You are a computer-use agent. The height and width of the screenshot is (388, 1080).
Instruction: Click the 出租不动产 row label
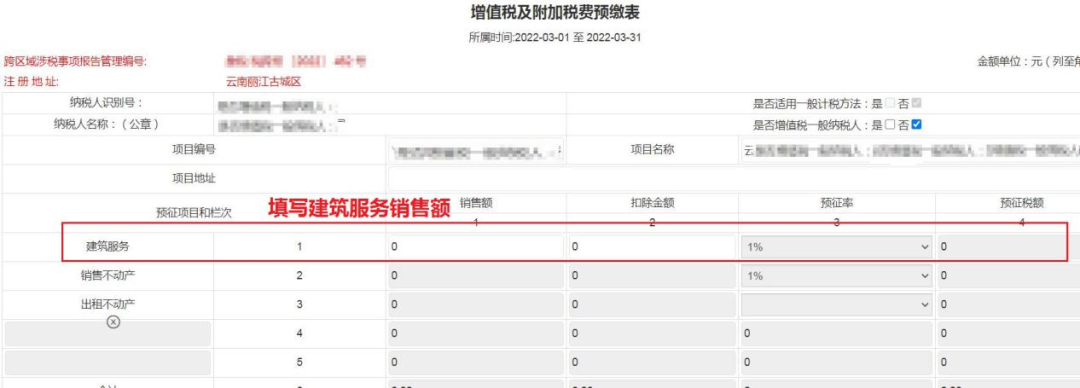(x=107, y=304)
